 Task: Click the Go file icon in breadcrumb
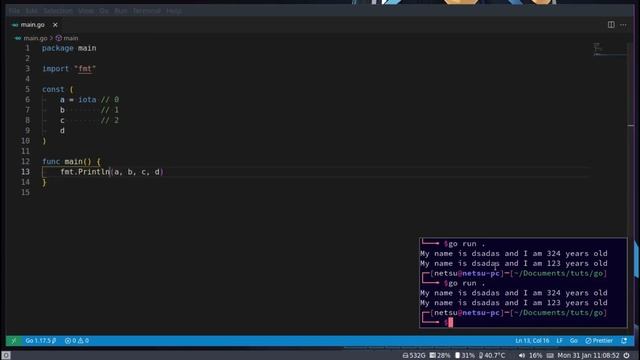pos(18,38)
